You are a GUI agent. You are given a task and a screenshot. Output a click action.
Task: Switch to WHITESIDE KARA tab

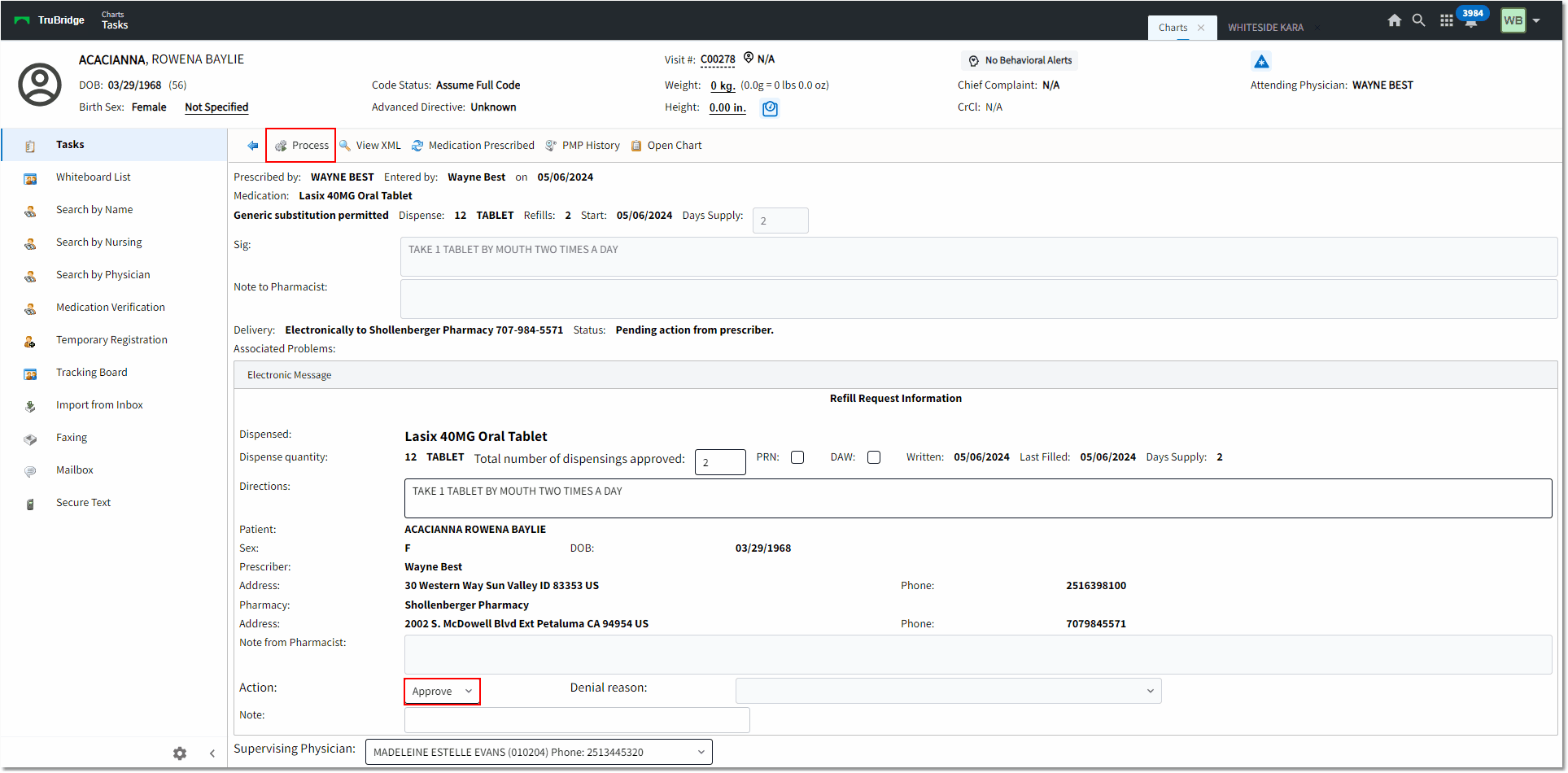point(1265,28)
